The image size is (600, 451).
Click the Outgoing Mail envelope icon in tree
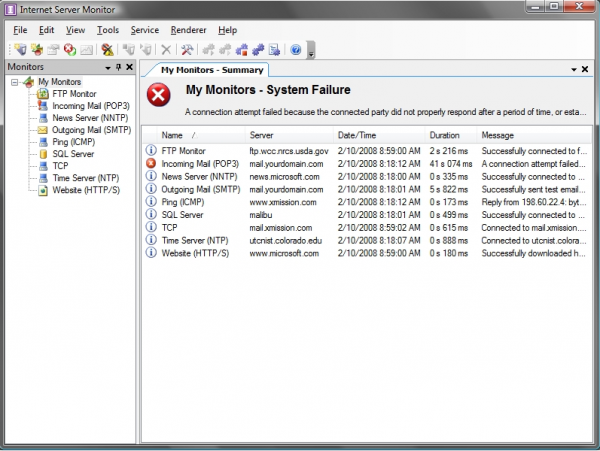coord(43,130)
